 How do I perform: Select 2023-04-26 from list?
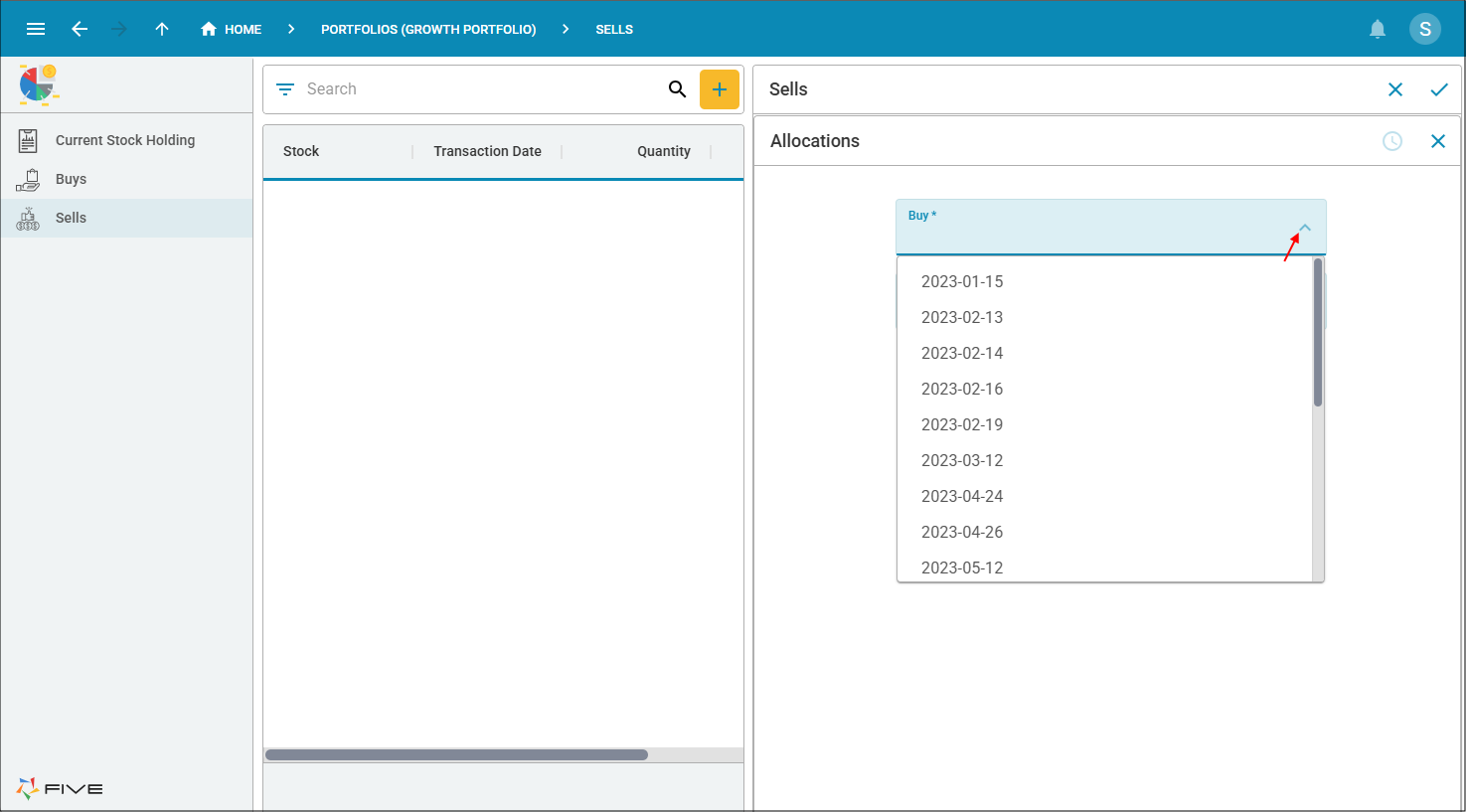(1104, 532)
